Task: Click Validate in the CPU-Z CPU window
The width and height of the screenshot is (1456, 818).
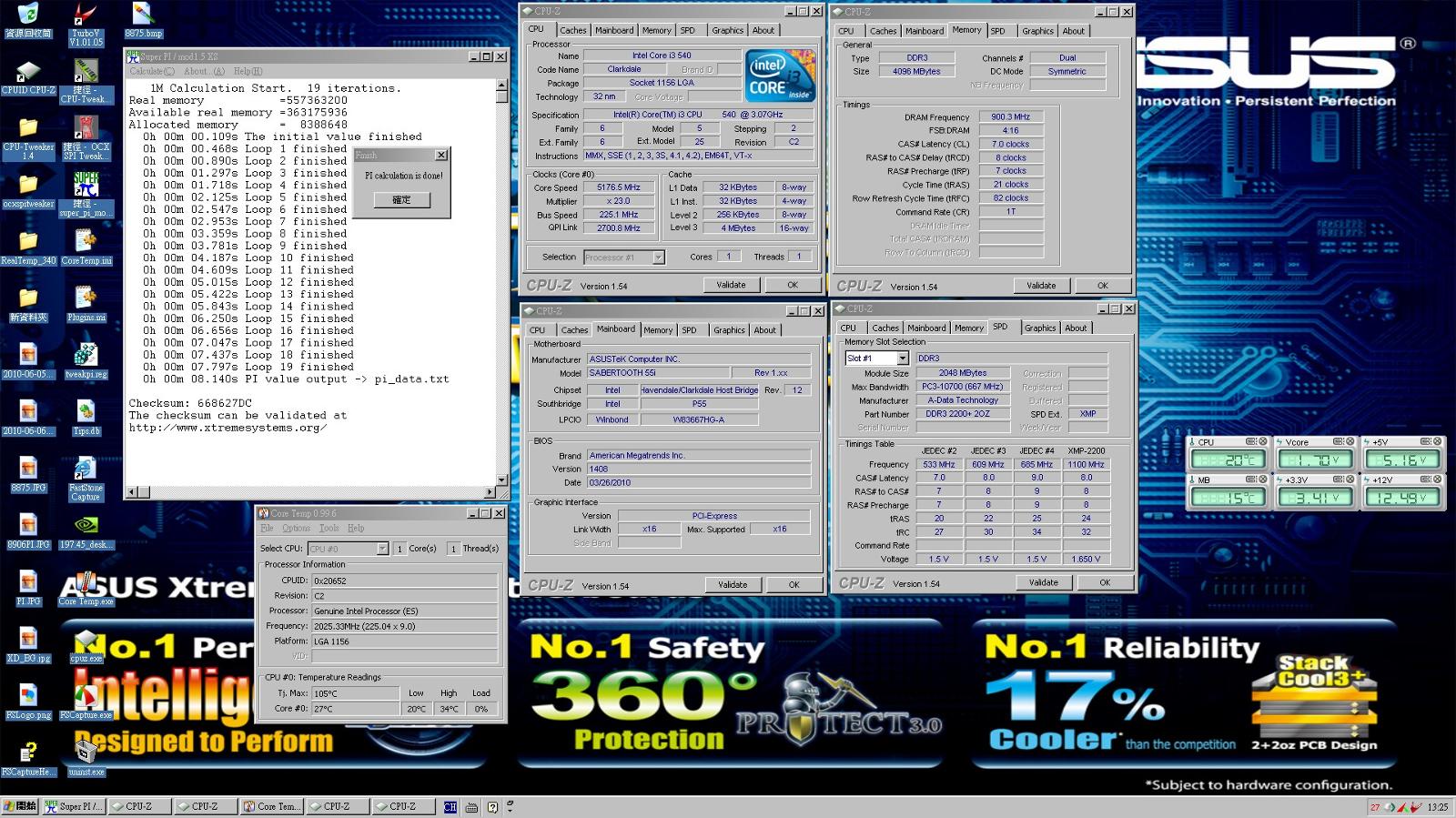Action: pos(731,285)
